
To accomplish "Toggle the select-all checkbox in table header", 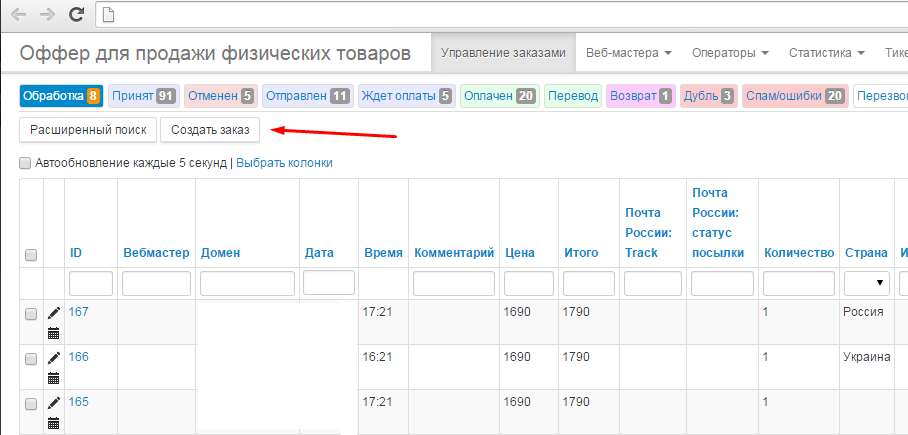I will [31, 255].
